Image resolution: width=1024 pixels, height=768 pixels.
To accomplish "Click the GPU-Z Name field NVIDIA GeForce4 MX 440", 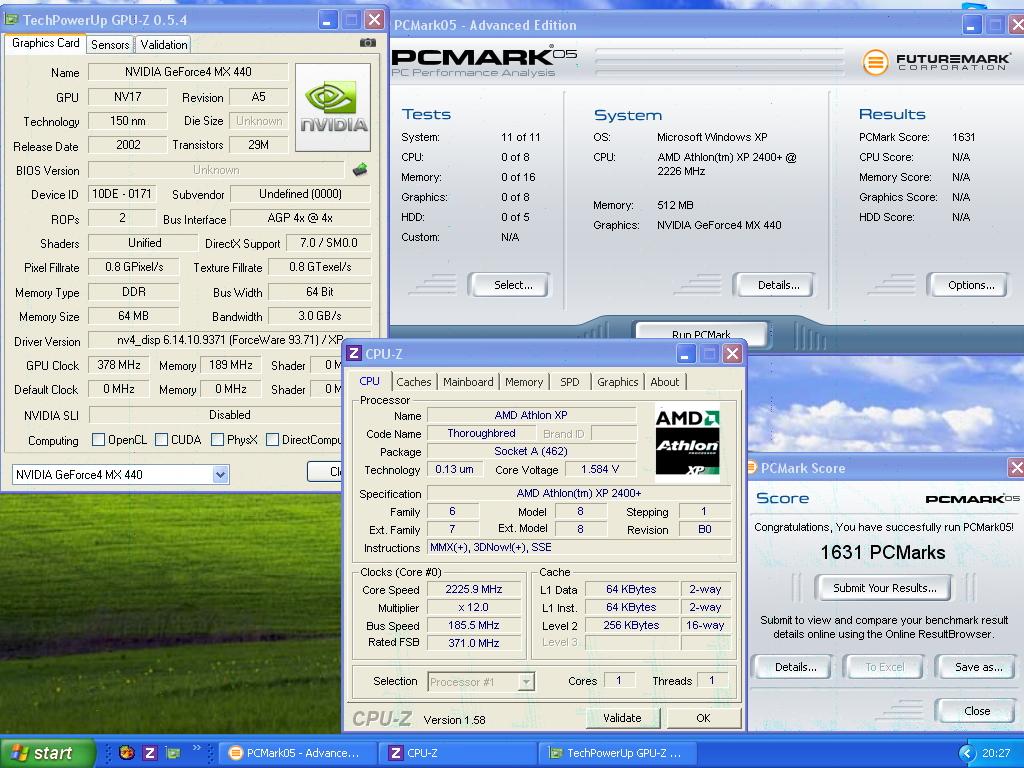I will pos(188,72).
